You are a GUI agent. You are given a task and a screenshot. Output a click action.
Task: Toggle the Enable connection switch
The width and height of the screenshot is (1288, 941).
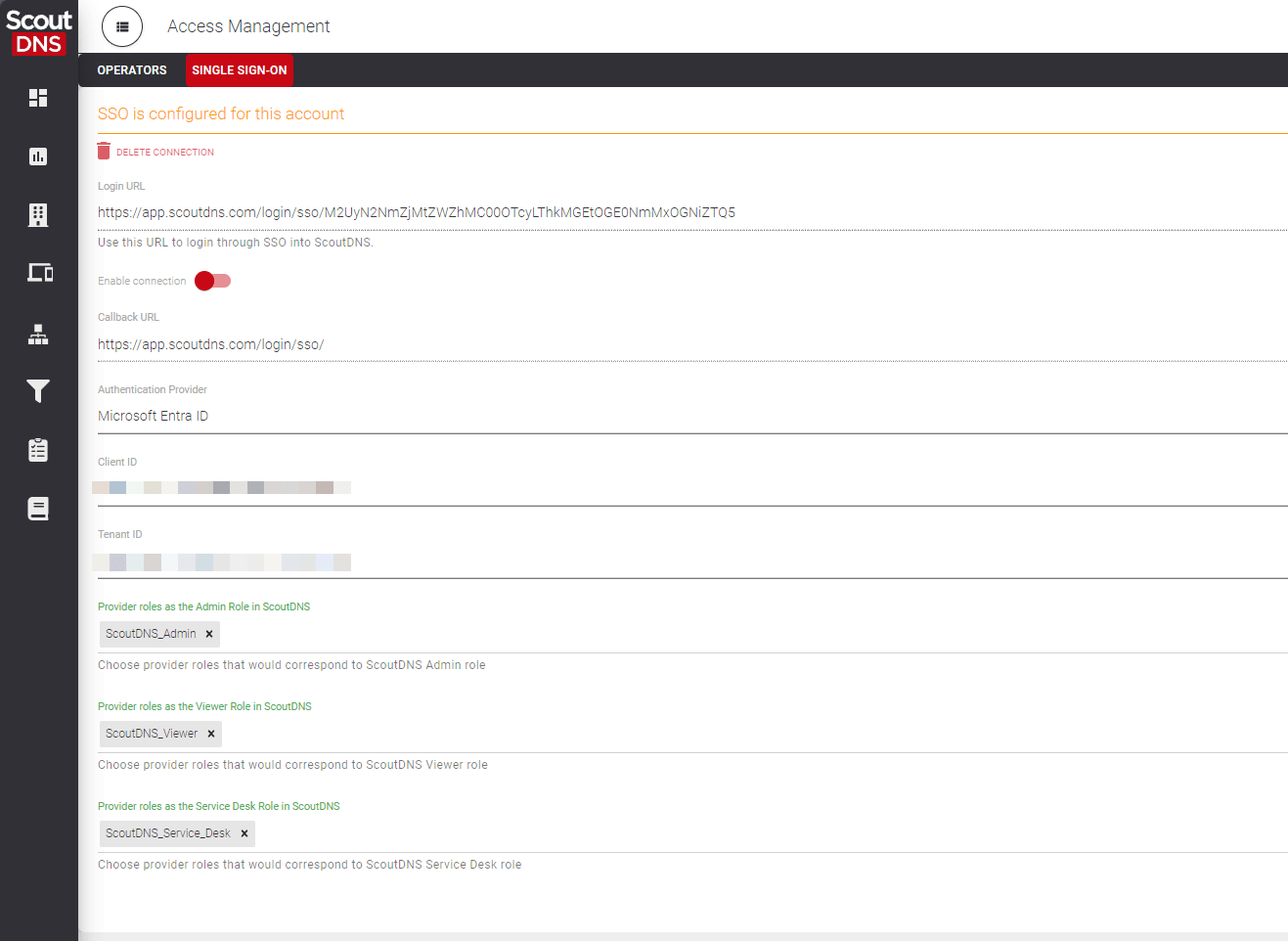(212, 281)
